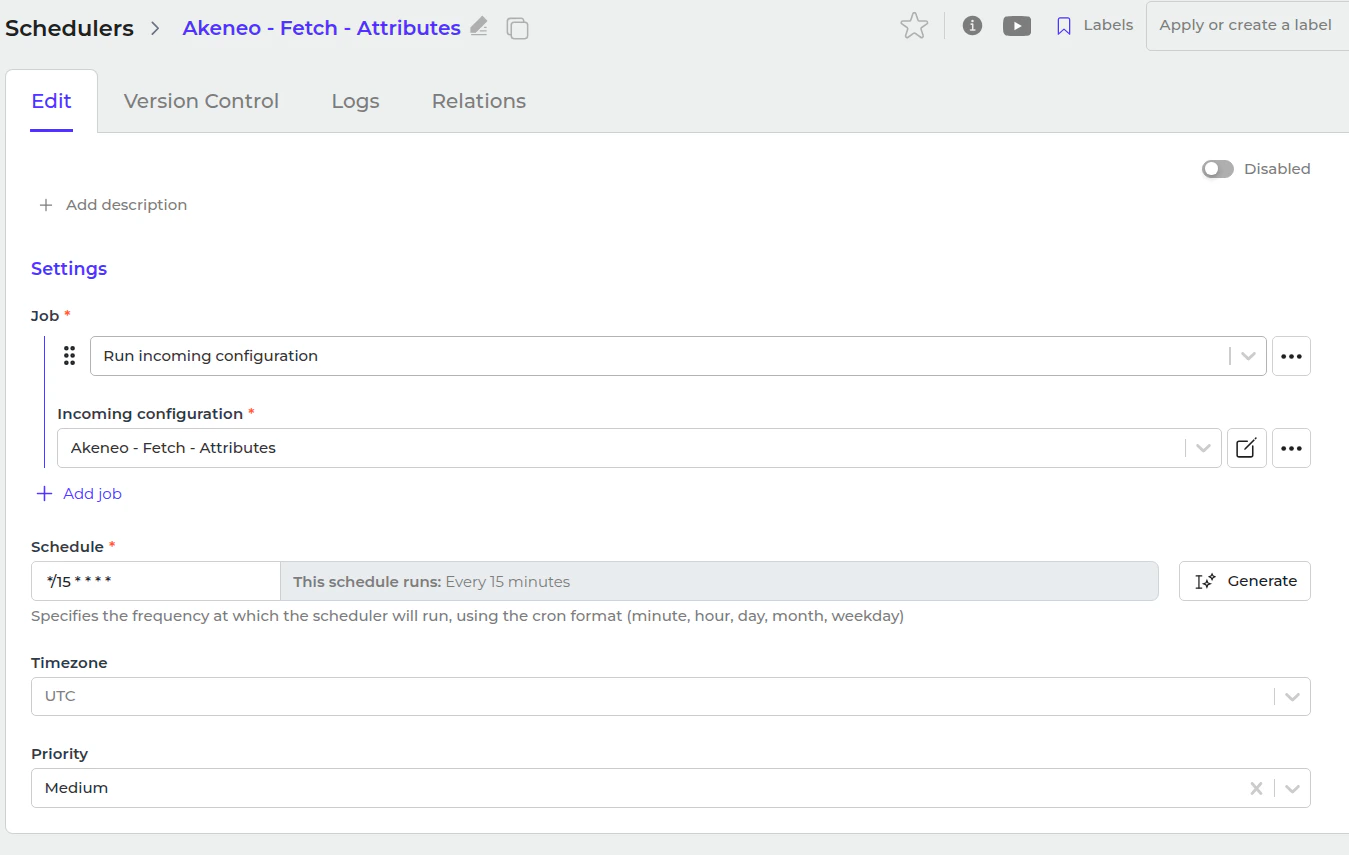Viewport: 1349px width, 855px height.
Task: Click the Generate schedule button
Action: coord(1245,581)
